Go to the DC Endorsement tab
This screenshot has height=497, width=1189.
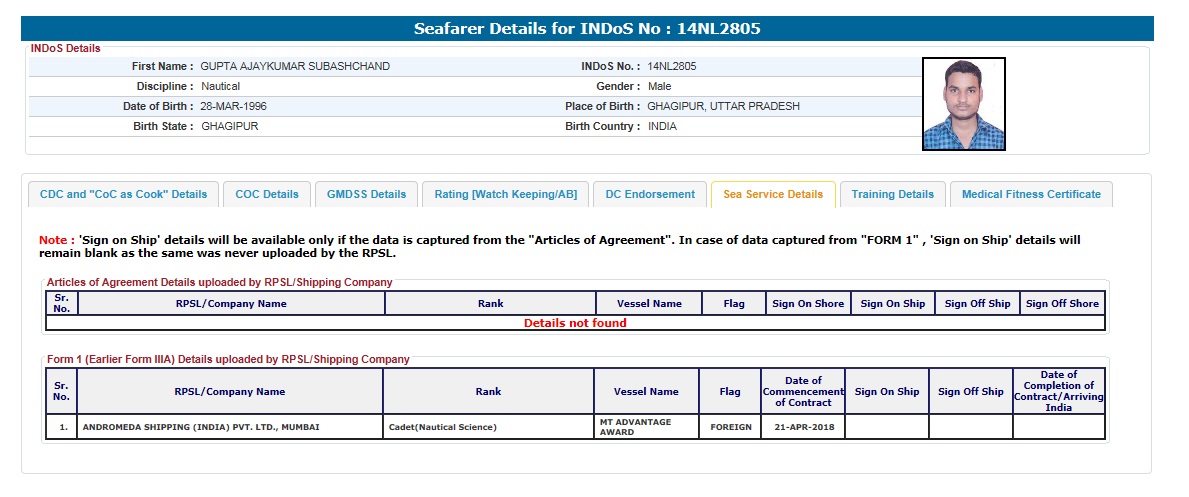point(650,194)
